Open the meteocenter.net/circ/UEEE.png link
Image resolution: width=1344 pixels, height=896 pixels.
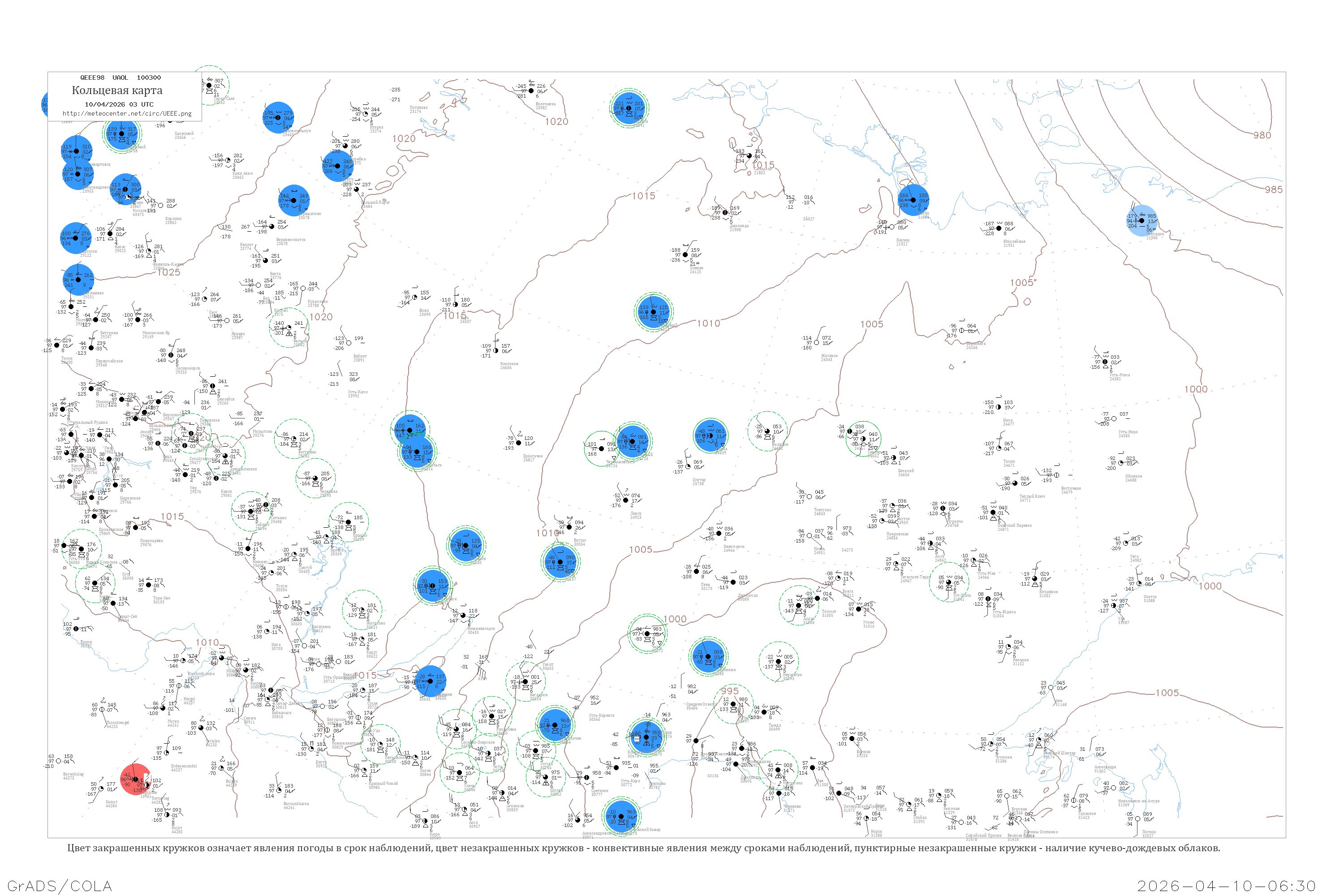click(127, 114)
